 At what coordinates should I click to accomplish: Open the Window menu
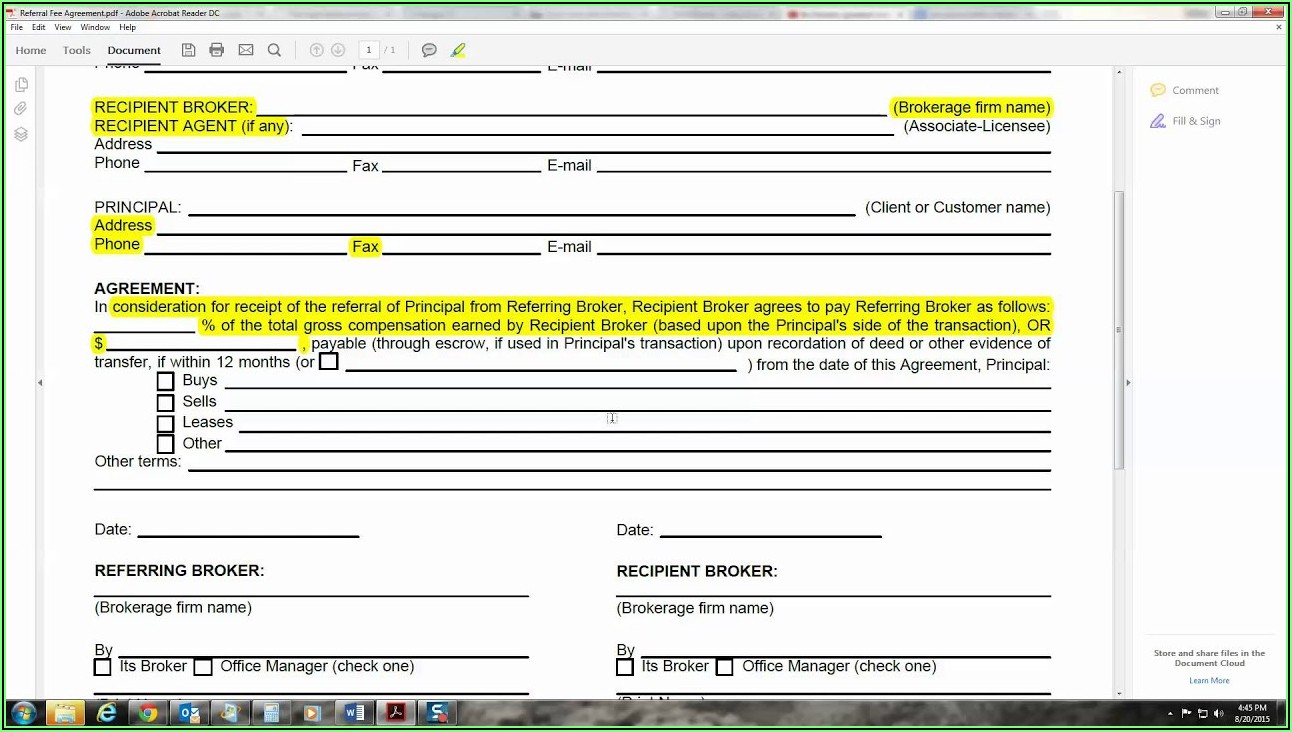pos(95,27)
